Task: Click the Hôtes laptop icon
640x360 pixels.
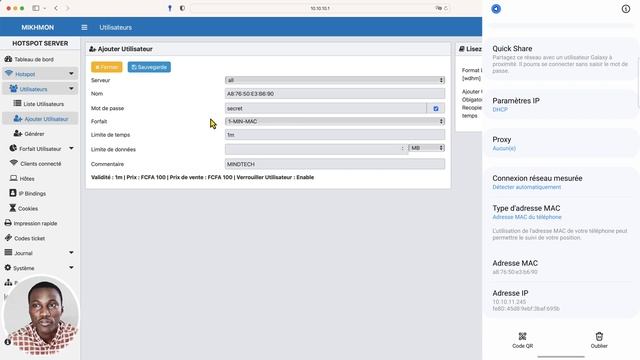Action: [x=13, y=178]
